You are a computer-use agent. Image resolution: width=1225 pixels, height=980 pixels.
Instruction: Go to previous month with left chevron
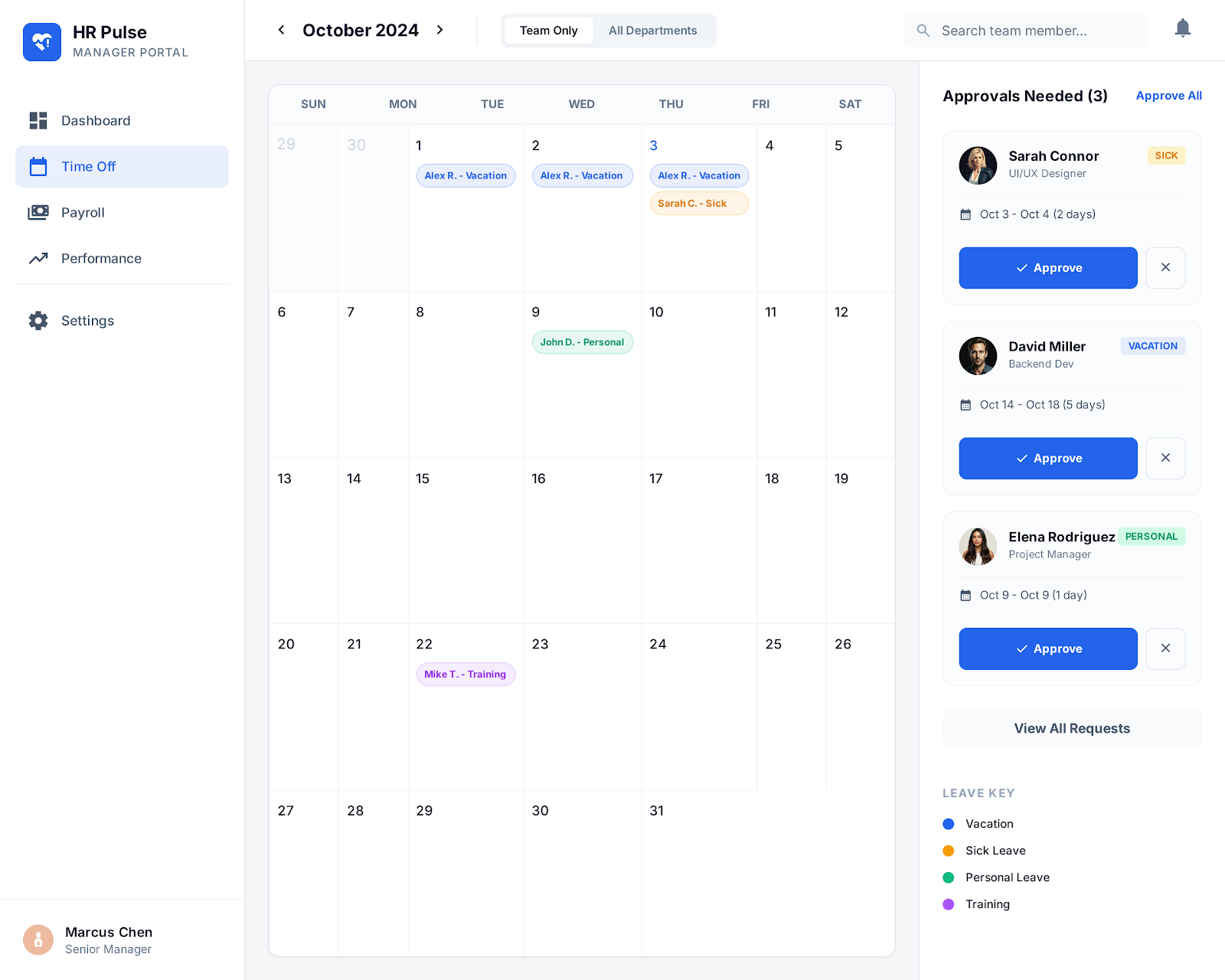282,30
